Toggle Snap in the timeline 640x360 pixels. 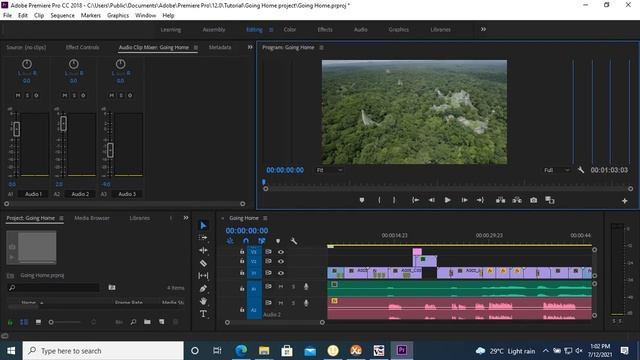246,241
